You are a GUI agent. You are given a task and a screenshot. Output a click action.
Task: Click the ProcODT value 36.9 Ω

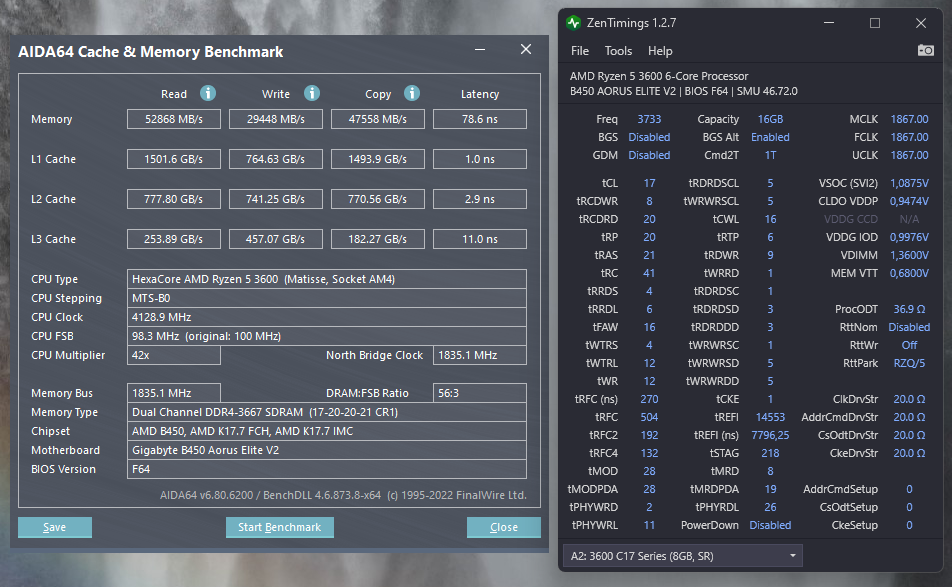(909, 309)
